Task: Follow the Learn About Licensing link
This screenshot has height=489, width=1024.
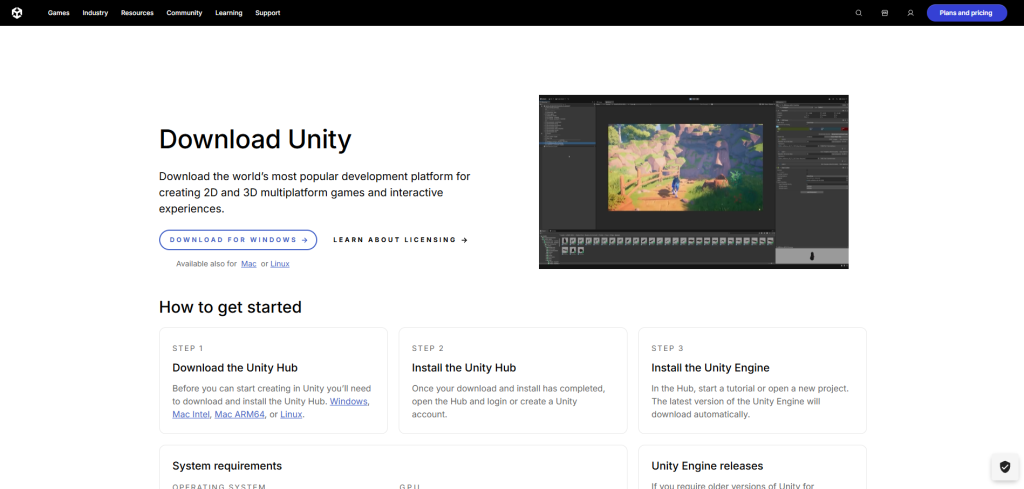Action: point(400,240)
